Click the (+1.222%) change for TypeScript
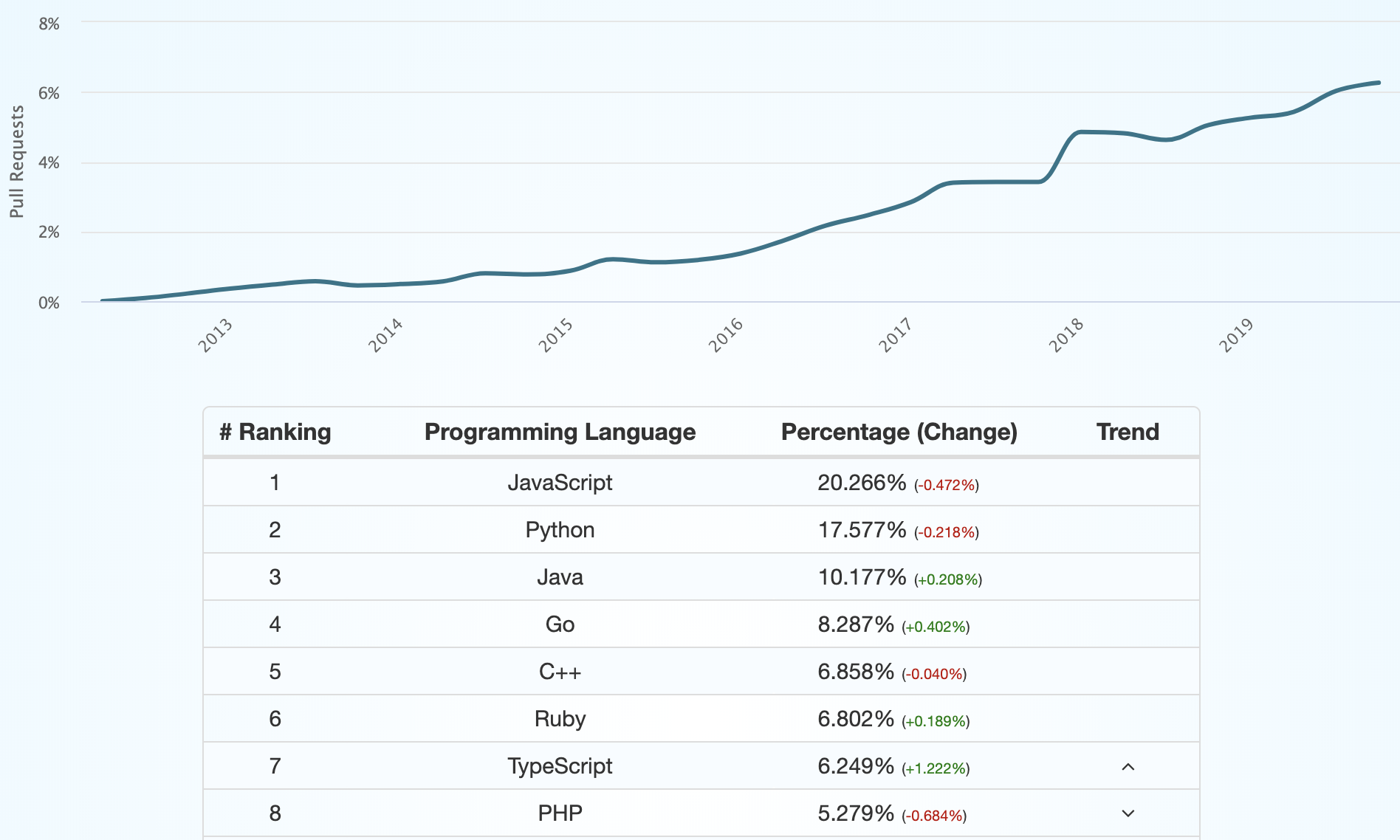The height and width of the screenshot is (840, 1400). click(936, 768)
